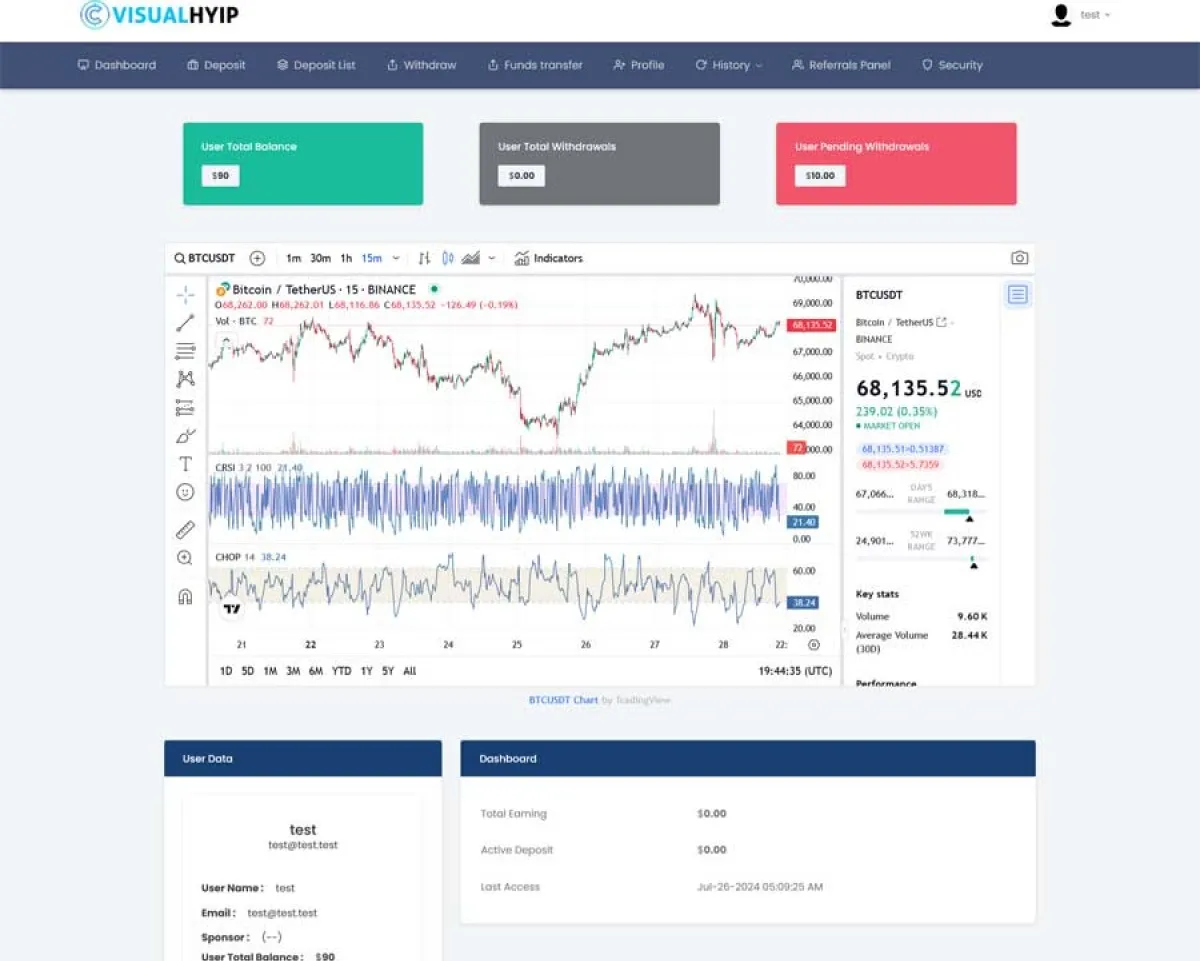The height and width of the screenshot is (961, 1200).
Task: Open the Referrals Panel
Action: click(841, 65)
